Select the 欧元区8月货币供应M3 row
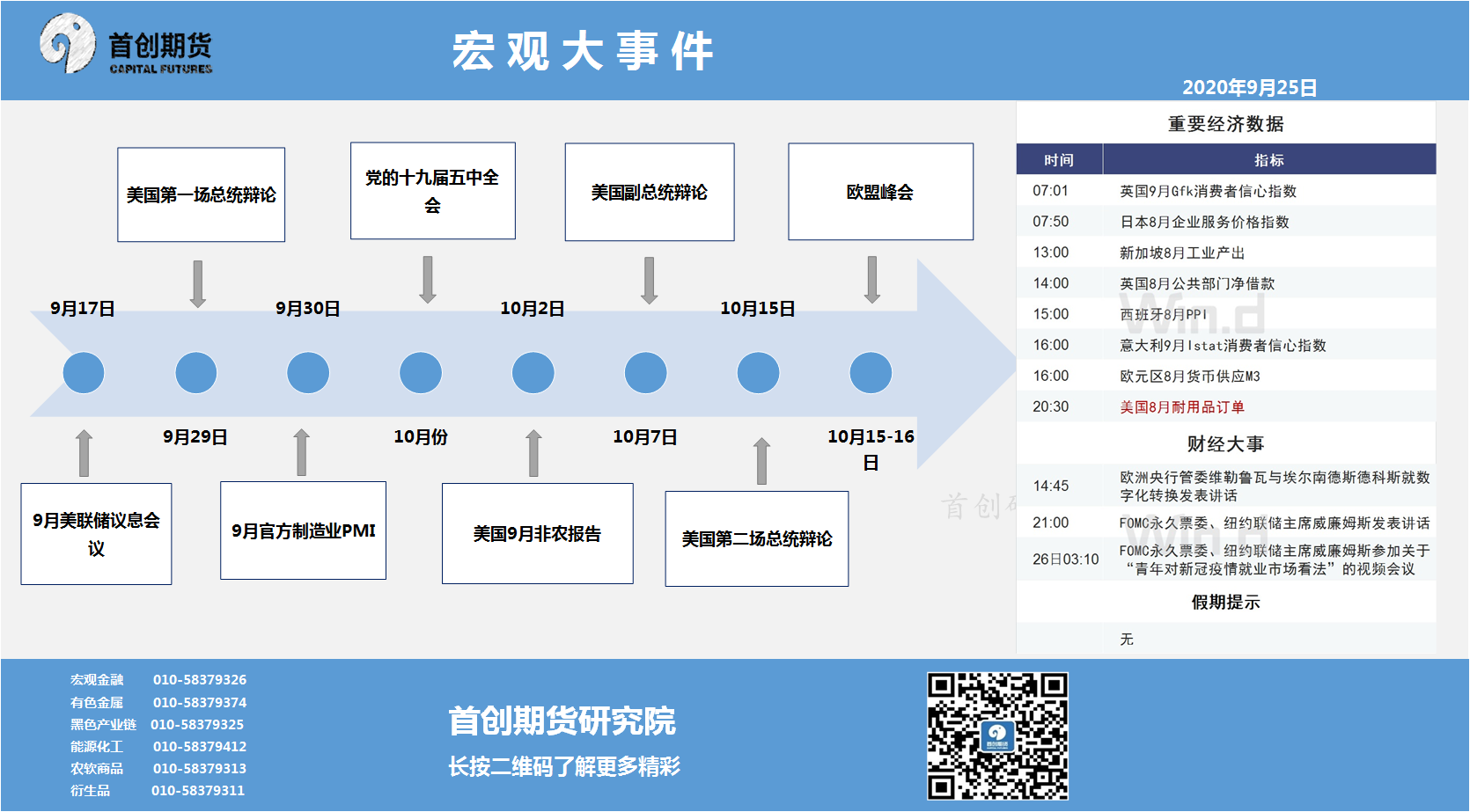This screenshot has width=1470, height=812. (1226, 376)
